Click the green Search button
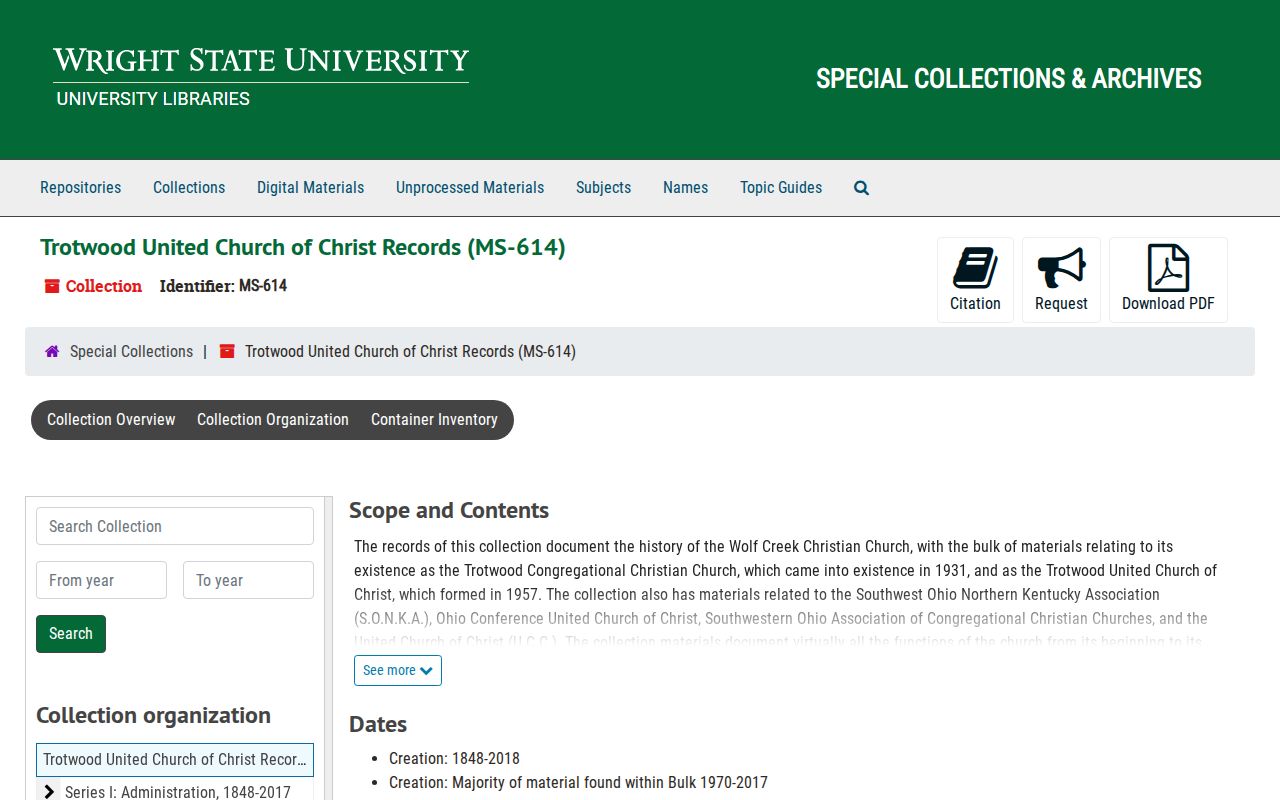The height and width of the screenshot is (800, 1280). coord(71,634)
